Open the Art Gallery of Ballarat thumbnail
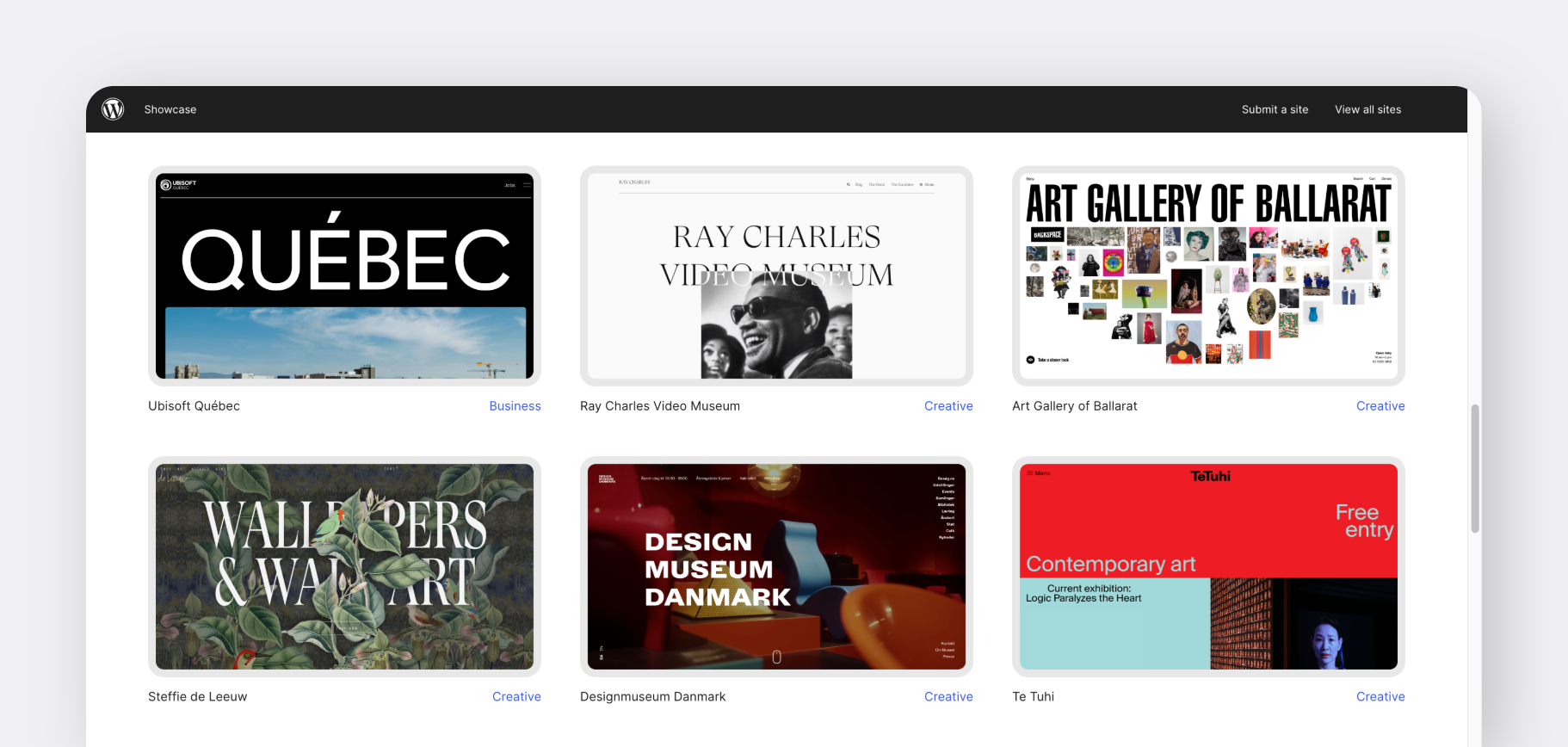Viewport: 1568px width, 747px height. tap(1208, 276)
